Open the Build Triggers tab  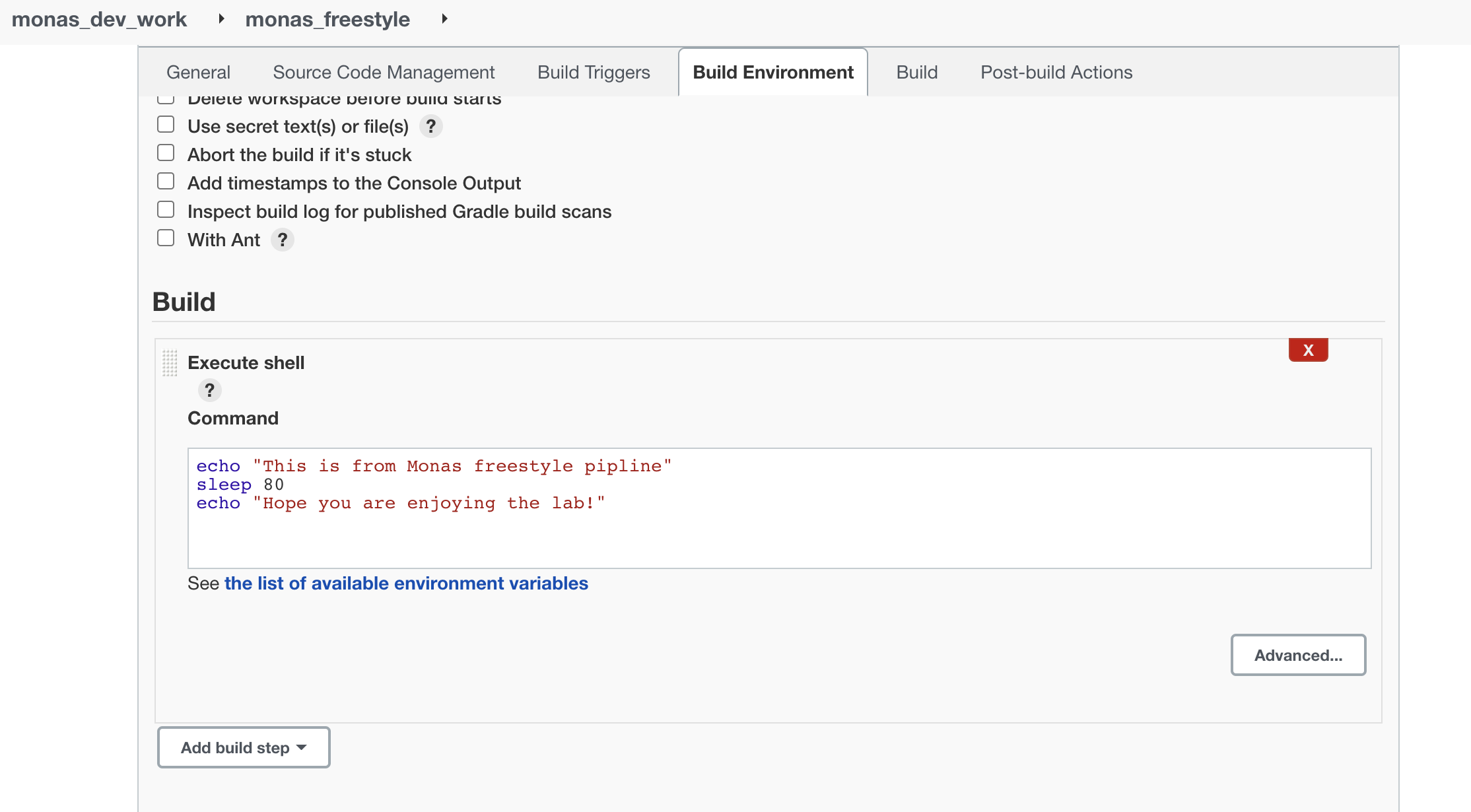point(594,72)
